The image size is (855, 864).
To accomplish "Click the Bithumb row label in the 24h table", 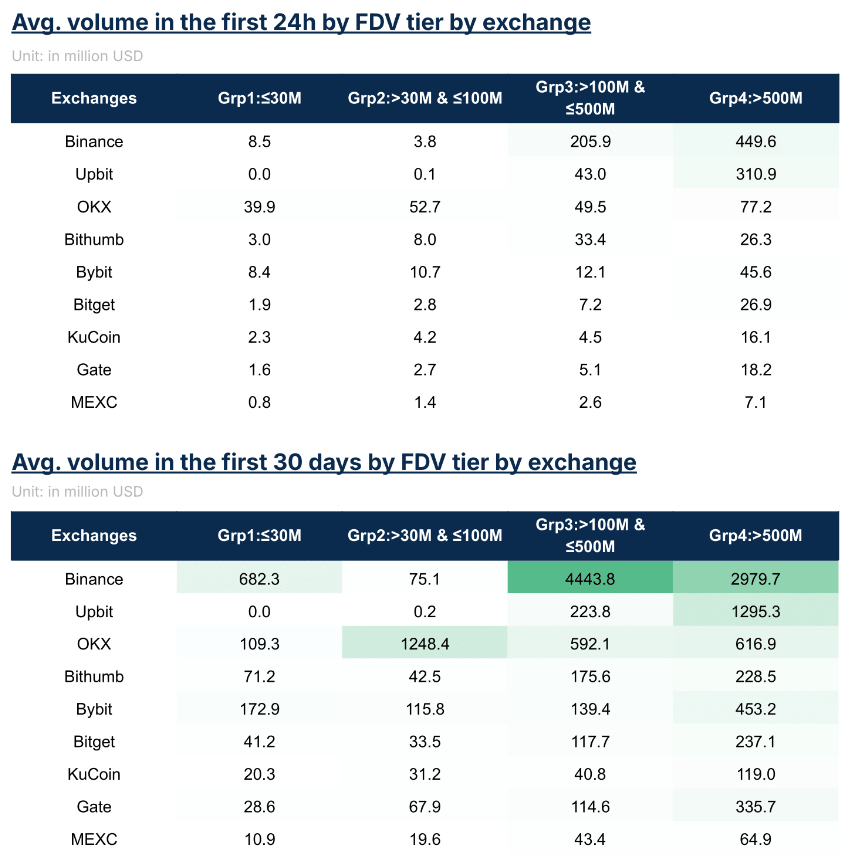I will pos(94,240).
